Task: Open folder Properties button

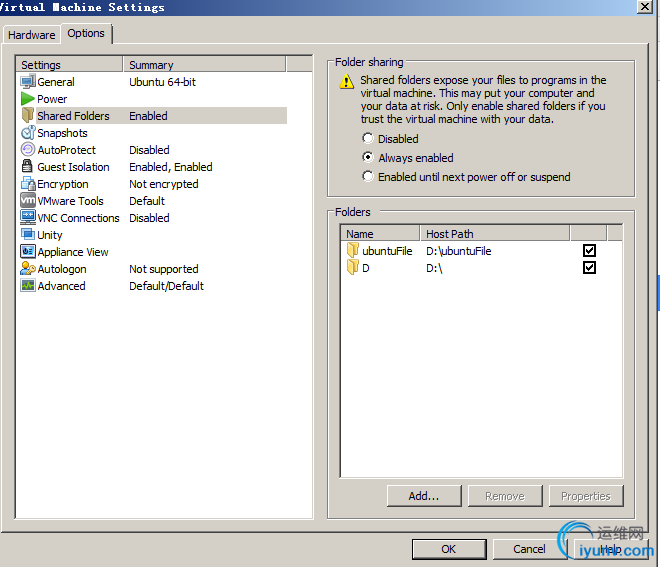Action: [x=586, y=496]
